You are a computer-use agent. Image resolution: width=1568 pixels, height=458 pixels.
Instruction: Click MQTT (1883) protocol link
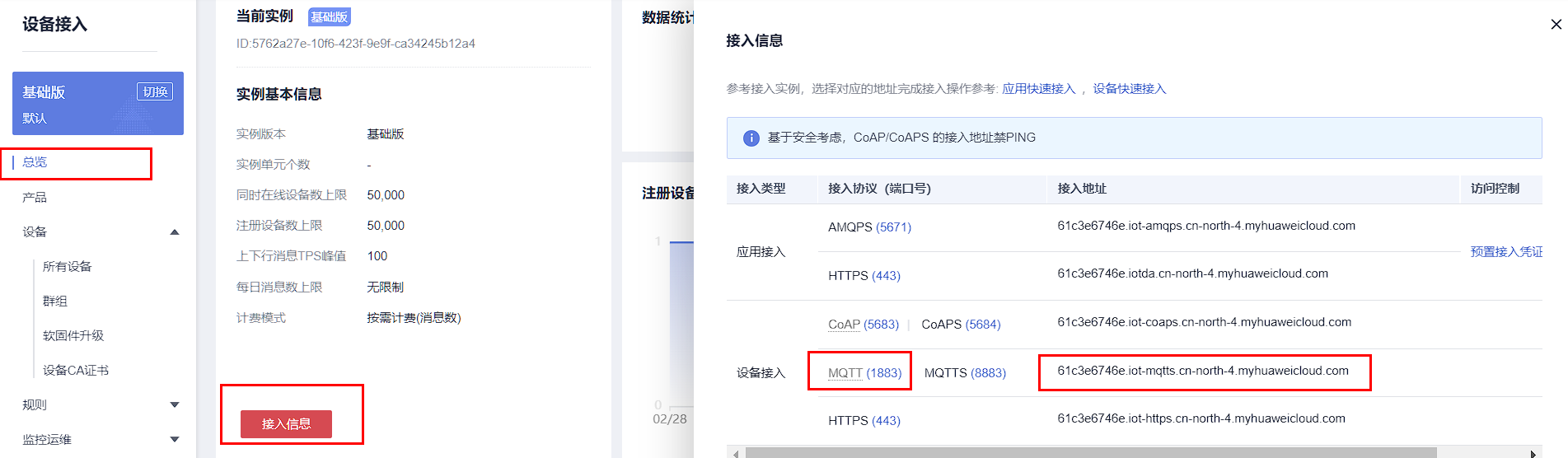865,373
